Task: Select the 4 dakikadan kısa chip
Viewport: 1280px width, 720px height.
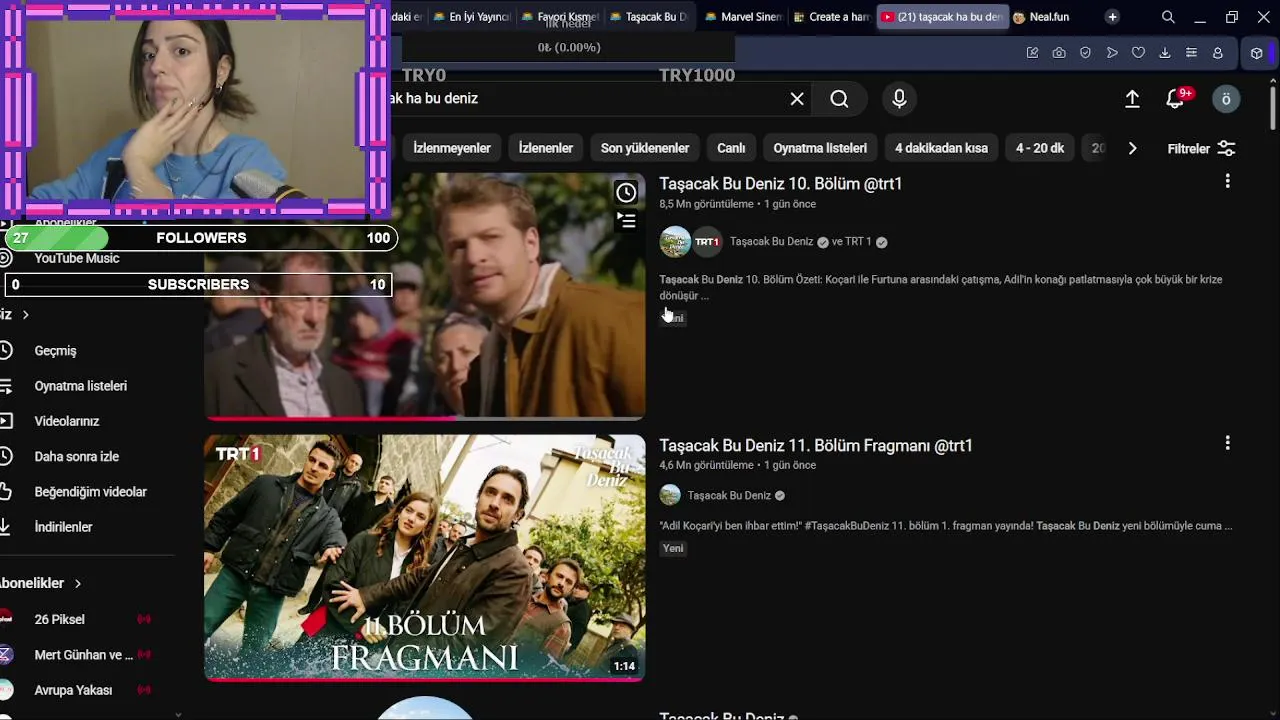Action: [941, 148]
